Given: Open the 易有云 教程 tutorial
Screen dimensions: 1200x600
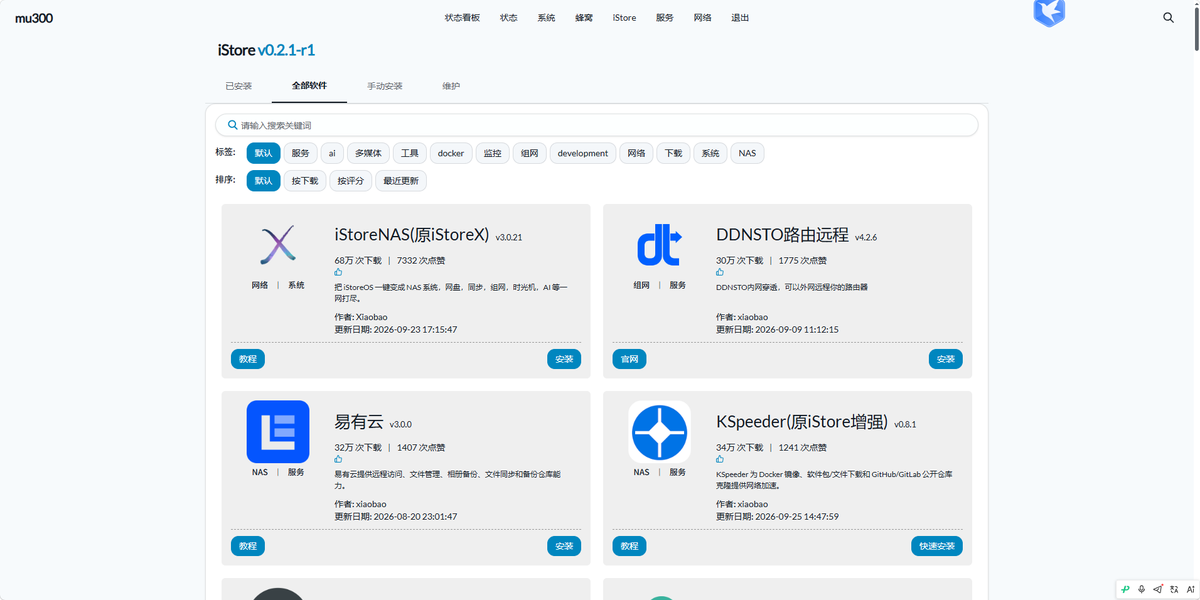Looking at the screenshot, I should 248,546.
